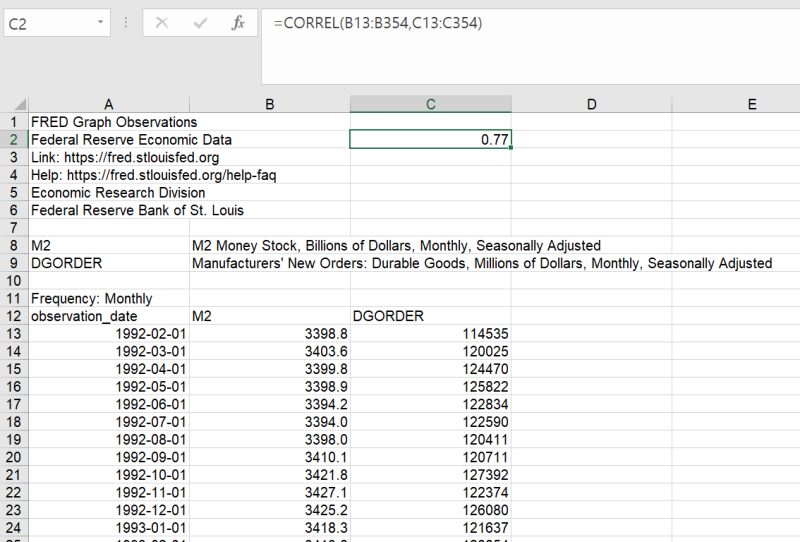Click M2 value 3394.2
The image size is (800, 542).
270,404
